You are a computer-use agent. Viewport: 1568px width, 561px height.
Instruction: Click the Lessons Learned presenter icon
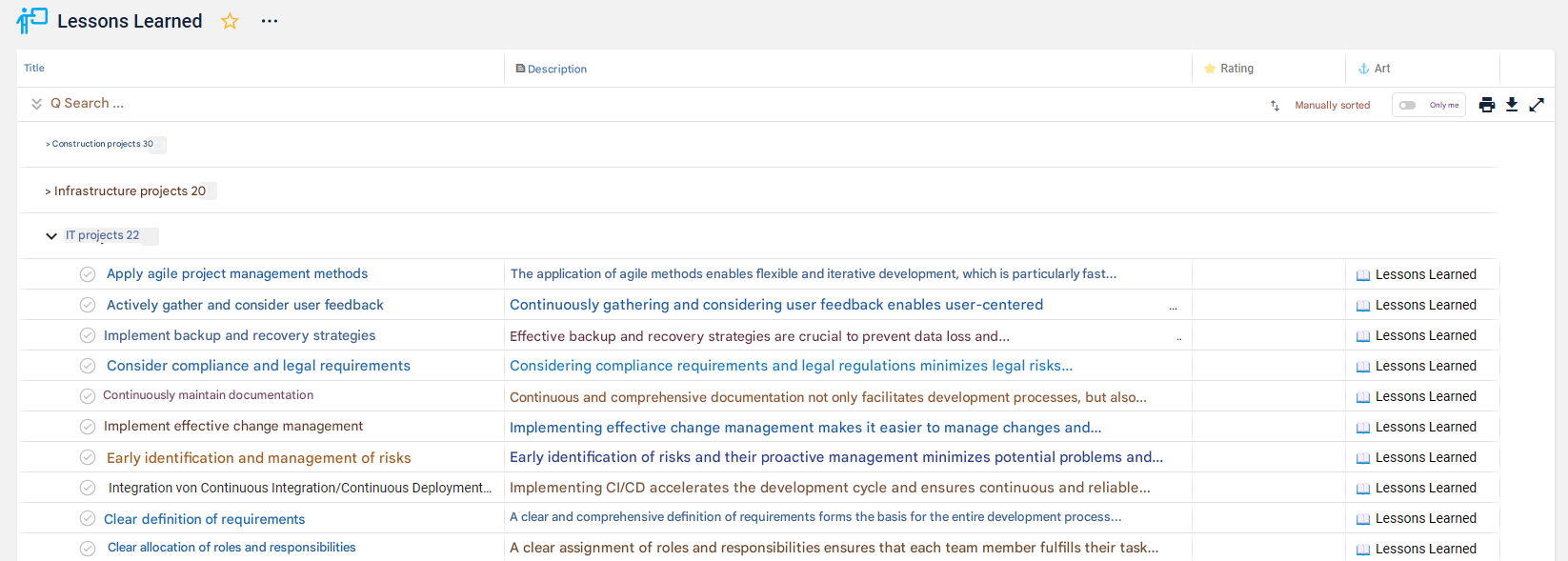tap(31, 20)
